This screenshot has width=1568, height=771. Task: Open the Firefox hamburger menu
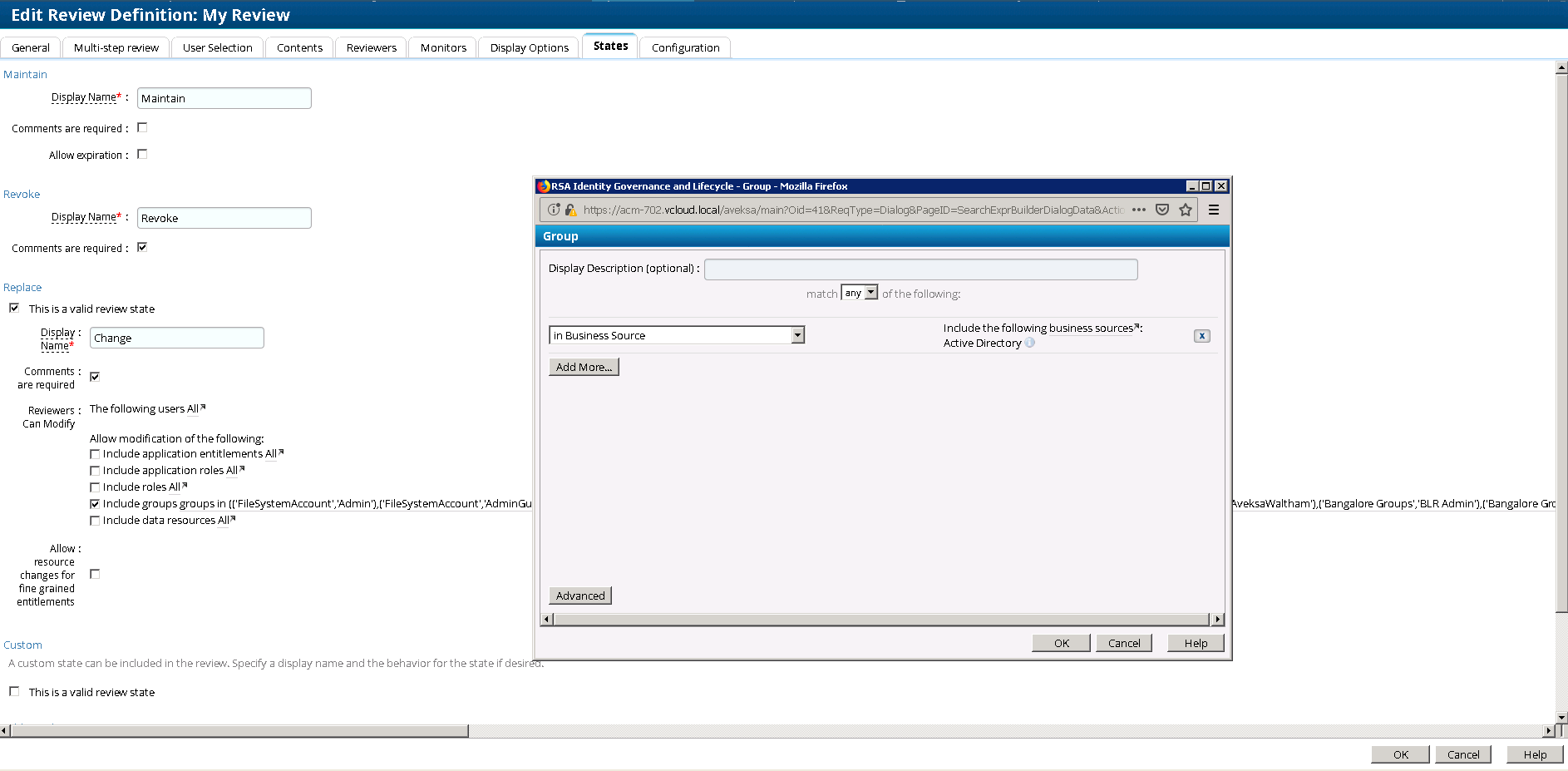[x=1214, y=210]
